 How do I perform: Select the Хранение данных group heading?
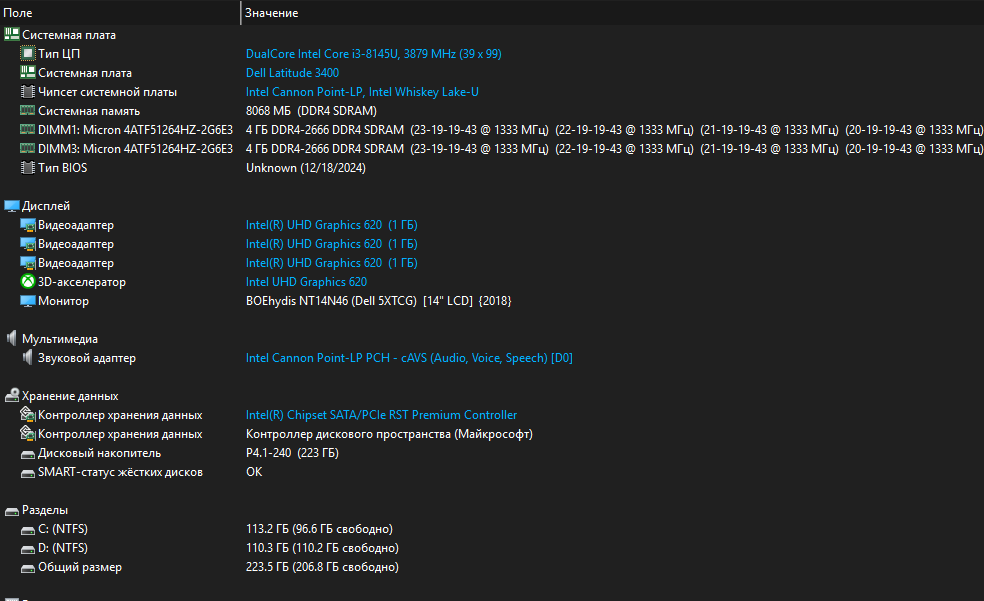pos(70,396)
